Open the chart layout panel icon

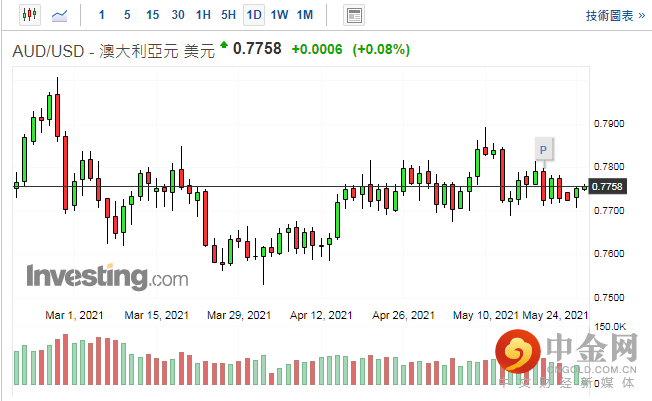(x=354, y=15)
